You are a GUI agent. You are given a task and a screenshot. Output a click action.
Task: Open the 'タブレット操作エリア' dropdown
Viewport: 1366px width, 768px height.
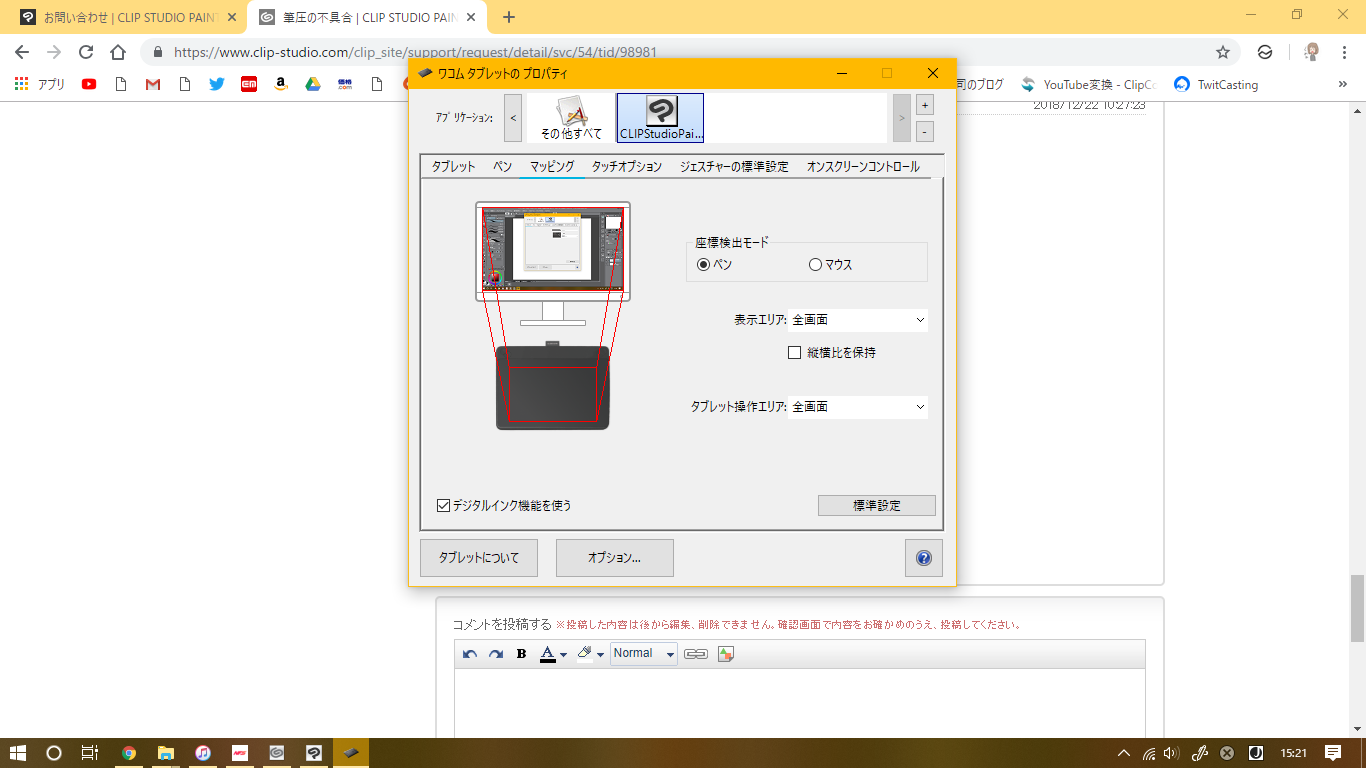click(858, 407)
